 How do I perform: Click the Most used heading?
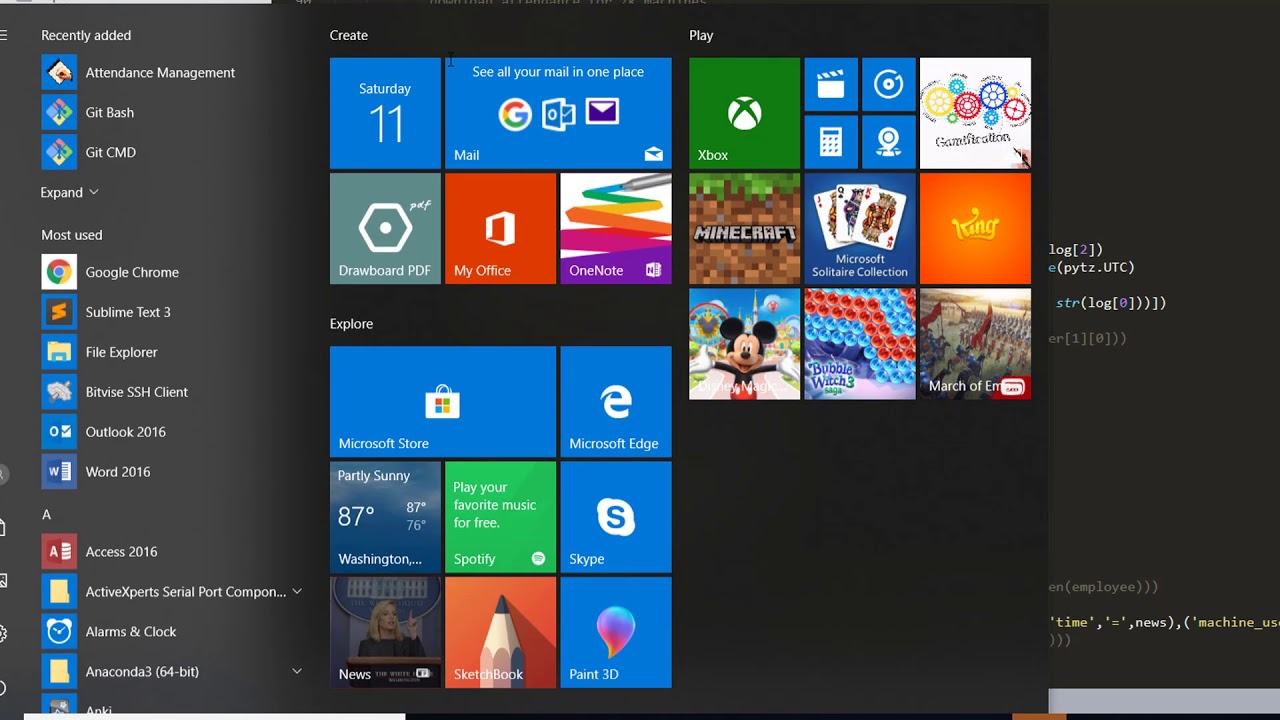point(71,235)
